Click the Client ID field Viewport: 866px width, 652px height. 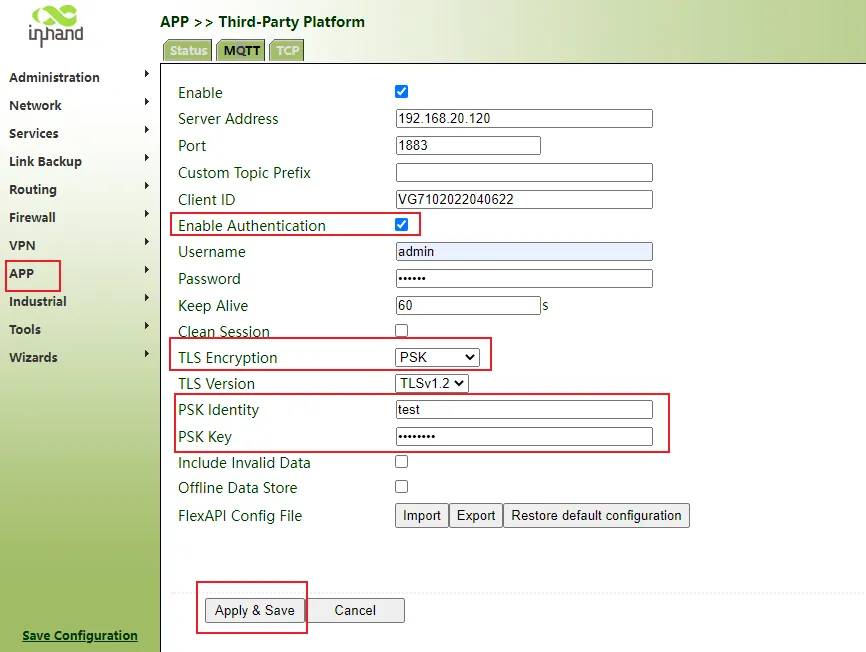(x=524, y=199)
